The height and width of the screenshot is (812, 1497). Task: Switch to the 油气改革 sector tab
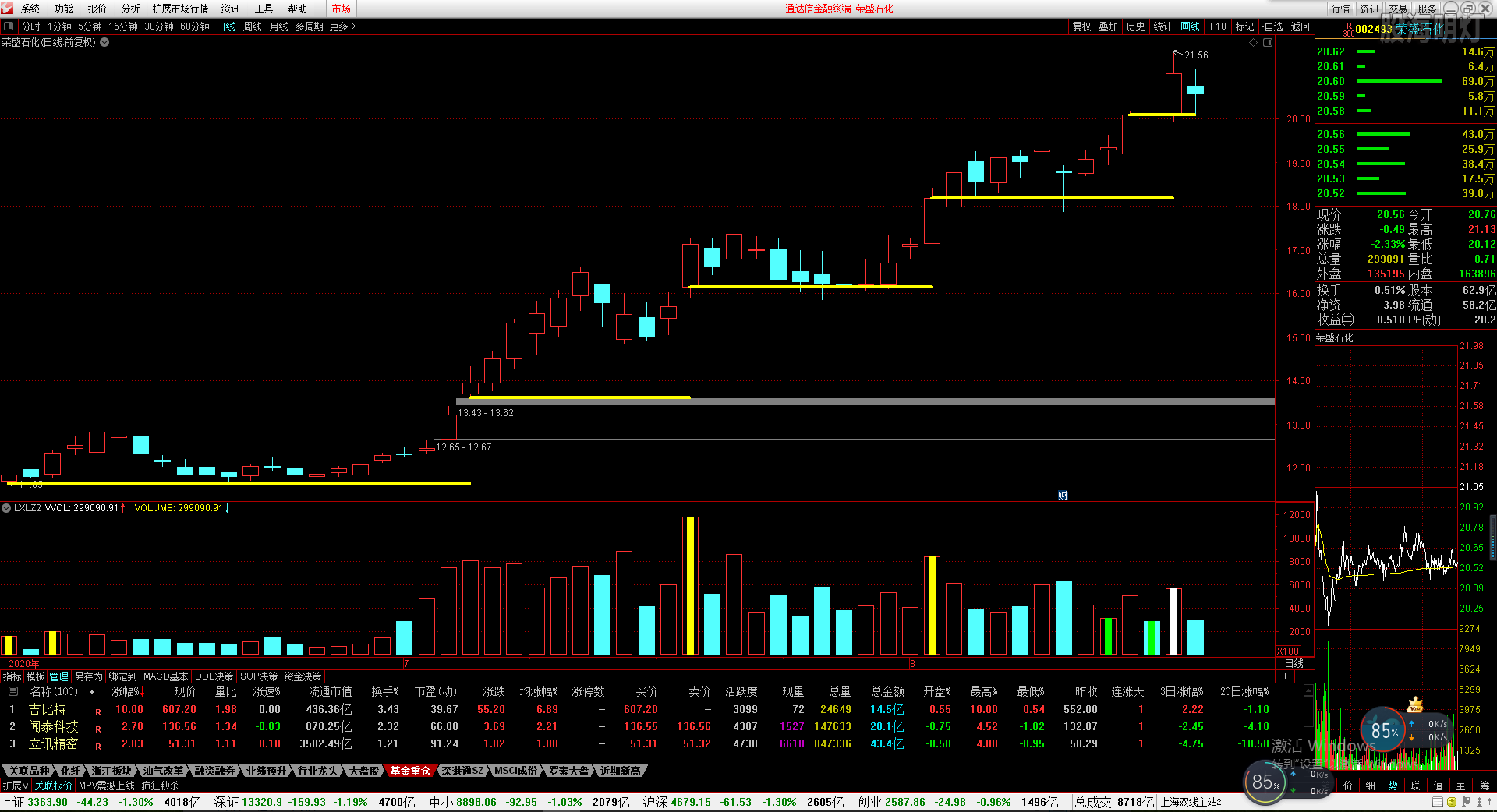[x=163, y=771]
